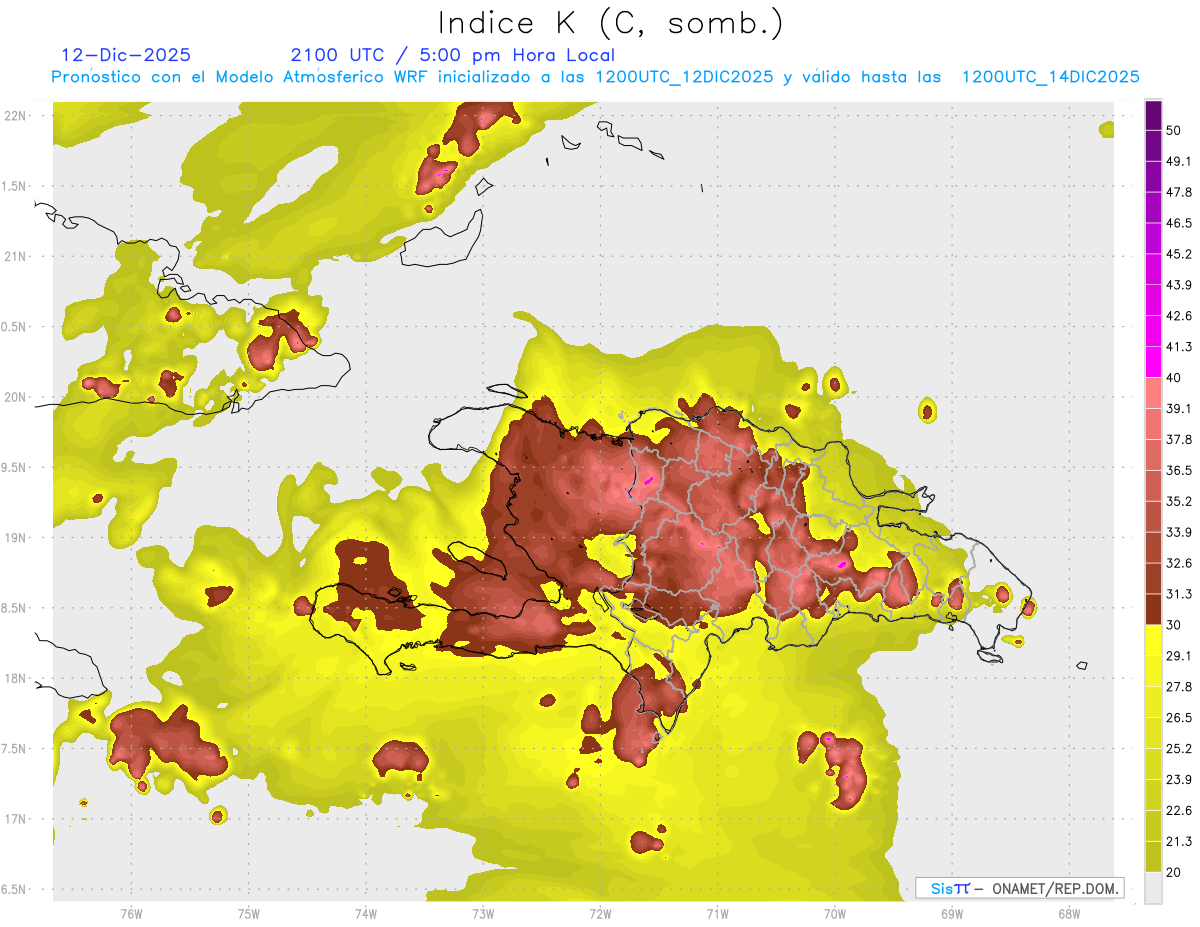The height and width of the screenshot is (927, 1200).
Task: Click the "46.5" color scale value
Action: [x=1179, y=223]
